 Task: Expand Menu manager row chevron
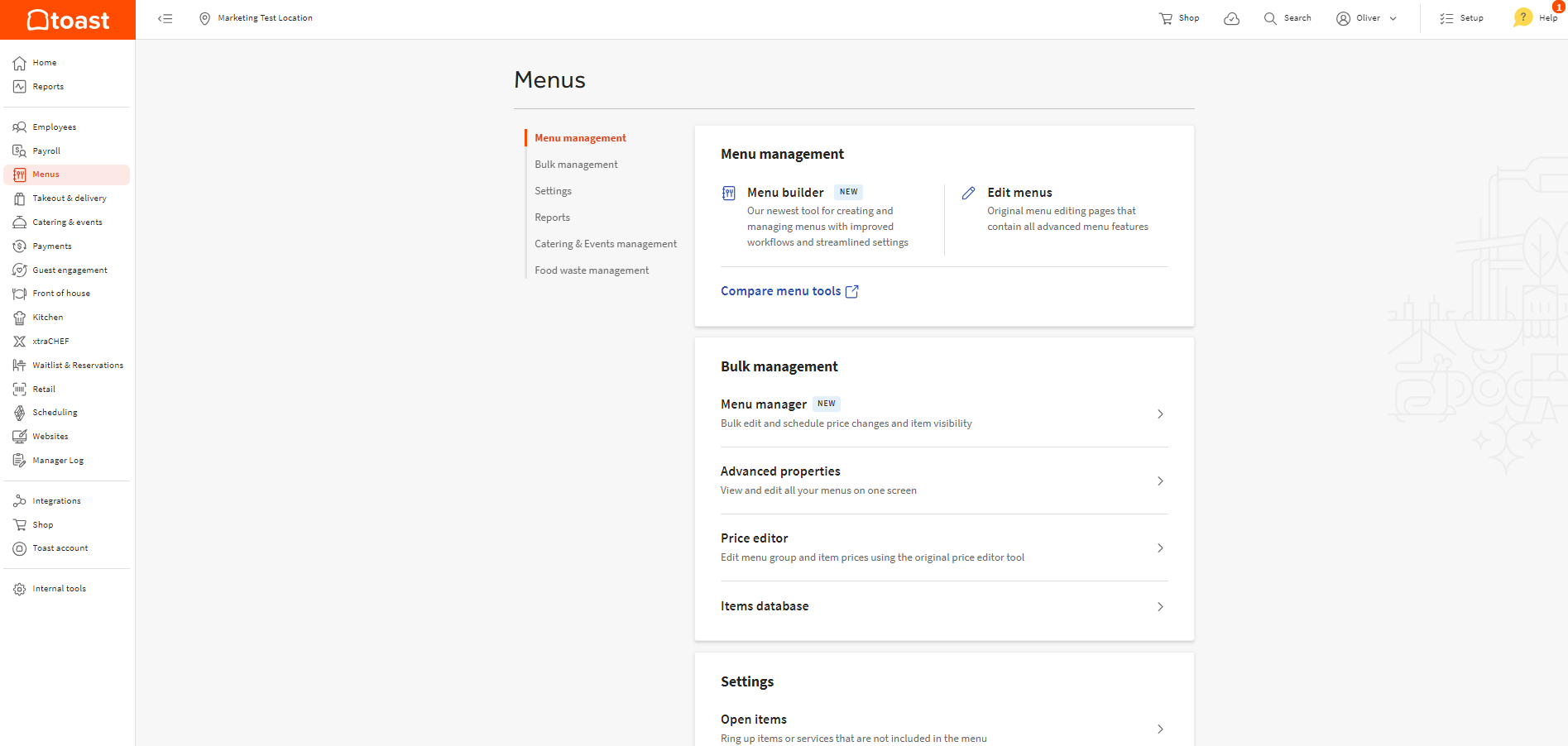(x=1160, y=414)
